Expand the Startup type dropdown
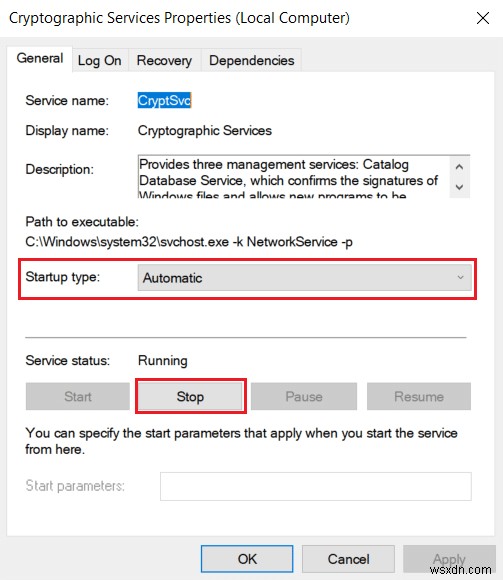 coord(304,277)
